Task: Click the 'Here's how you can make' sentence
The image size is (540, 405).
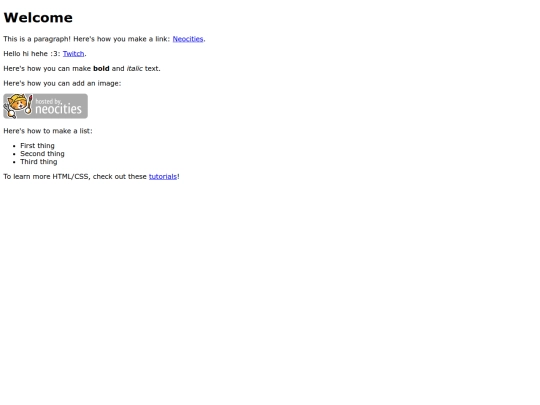Action: tap(47, 69)
